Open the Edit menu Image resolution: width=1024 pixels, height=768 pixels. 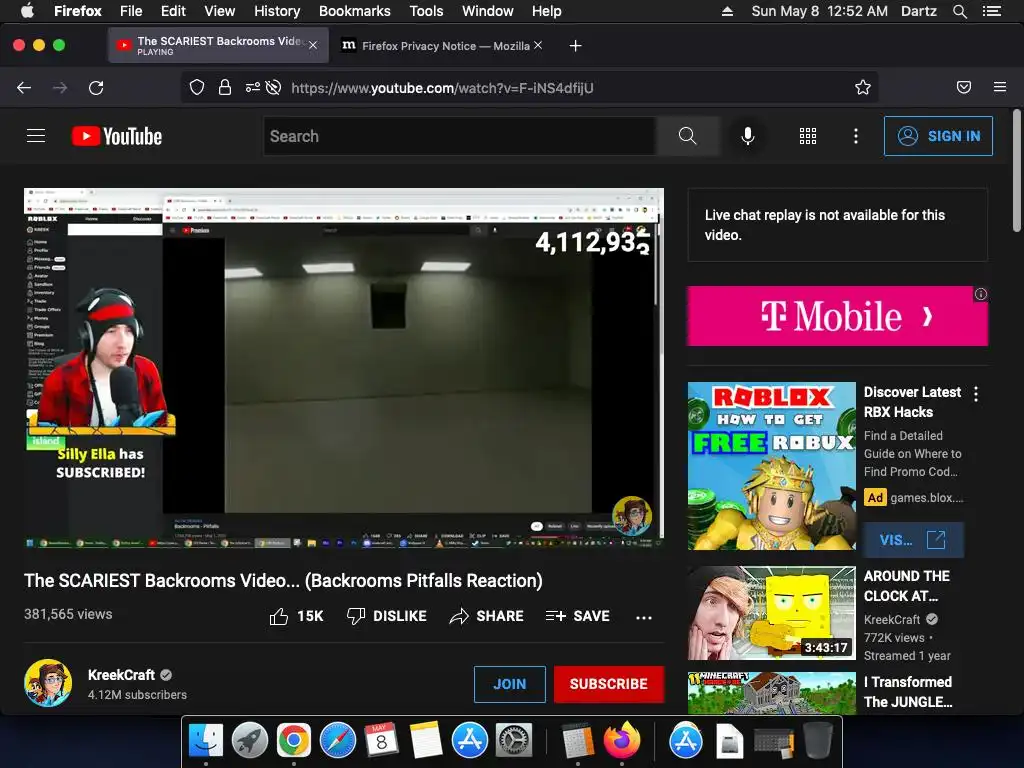click(x=173, y=11)
